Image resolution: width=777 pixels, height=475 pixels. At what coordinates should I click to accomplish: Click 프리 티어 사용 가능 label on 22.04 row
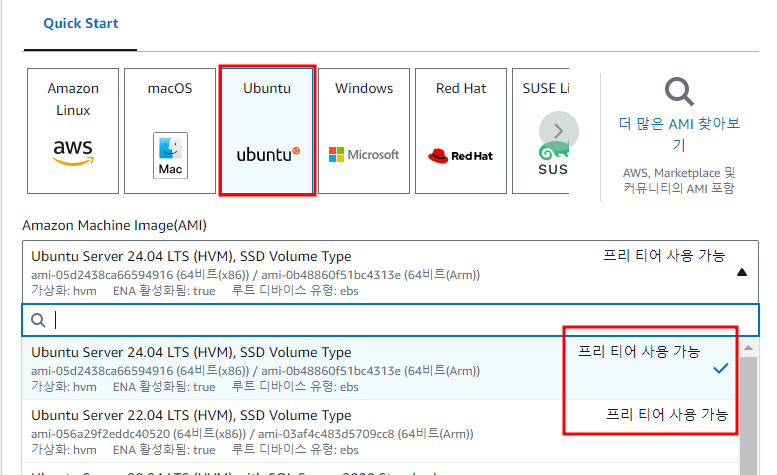point(667,414)
